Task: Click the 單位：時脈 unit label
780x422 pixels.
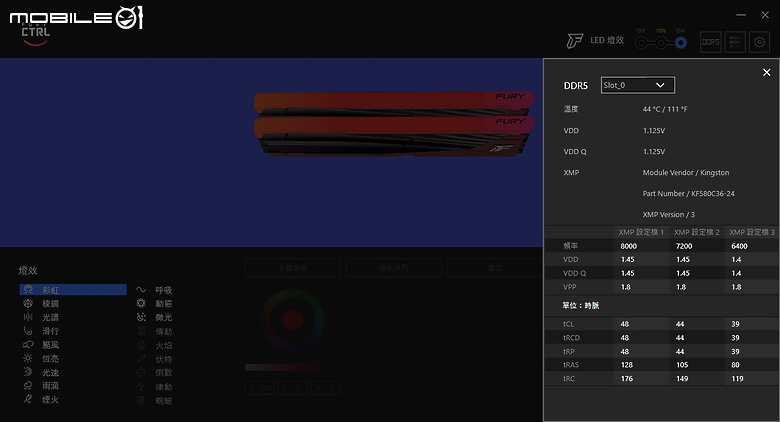Action: pyautogui.click(x=581, y=306)
